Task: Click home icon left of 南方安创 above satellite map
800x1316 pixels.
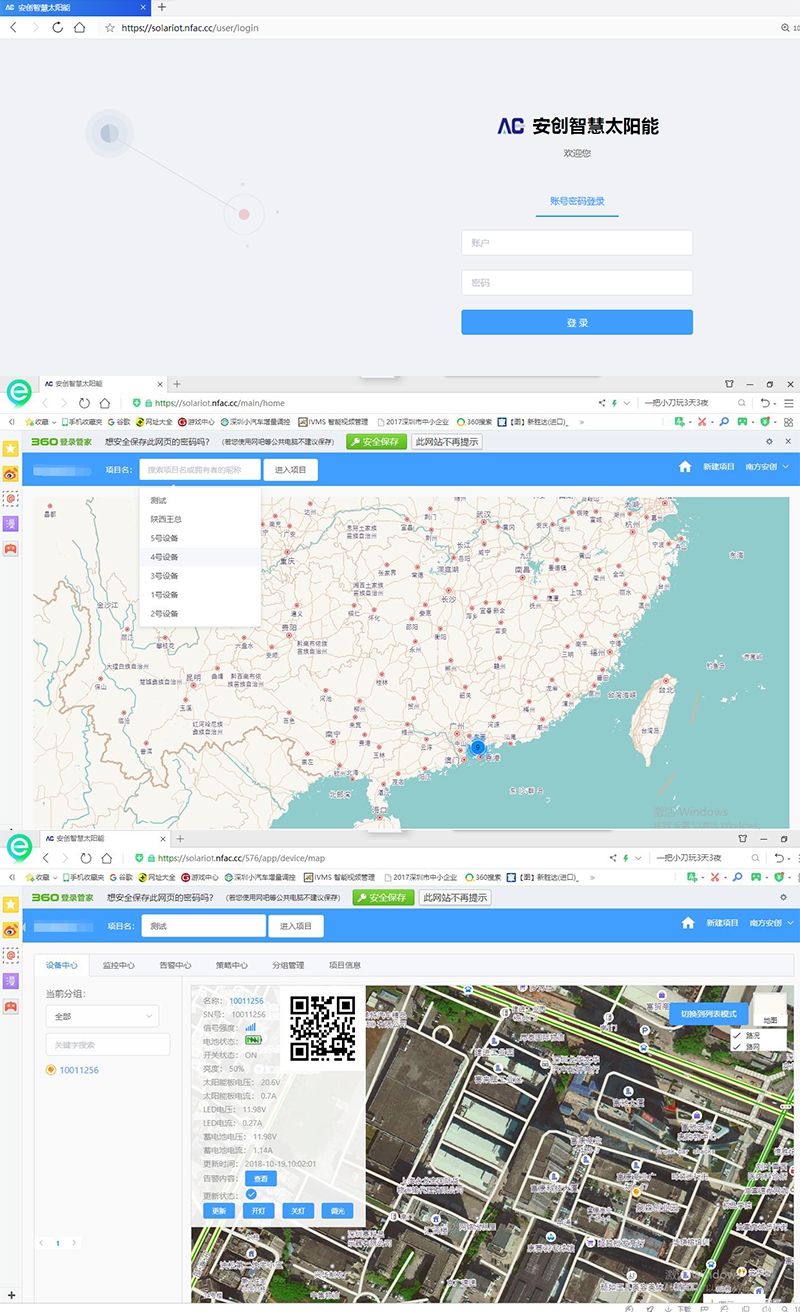Action: tap(687, 923)
